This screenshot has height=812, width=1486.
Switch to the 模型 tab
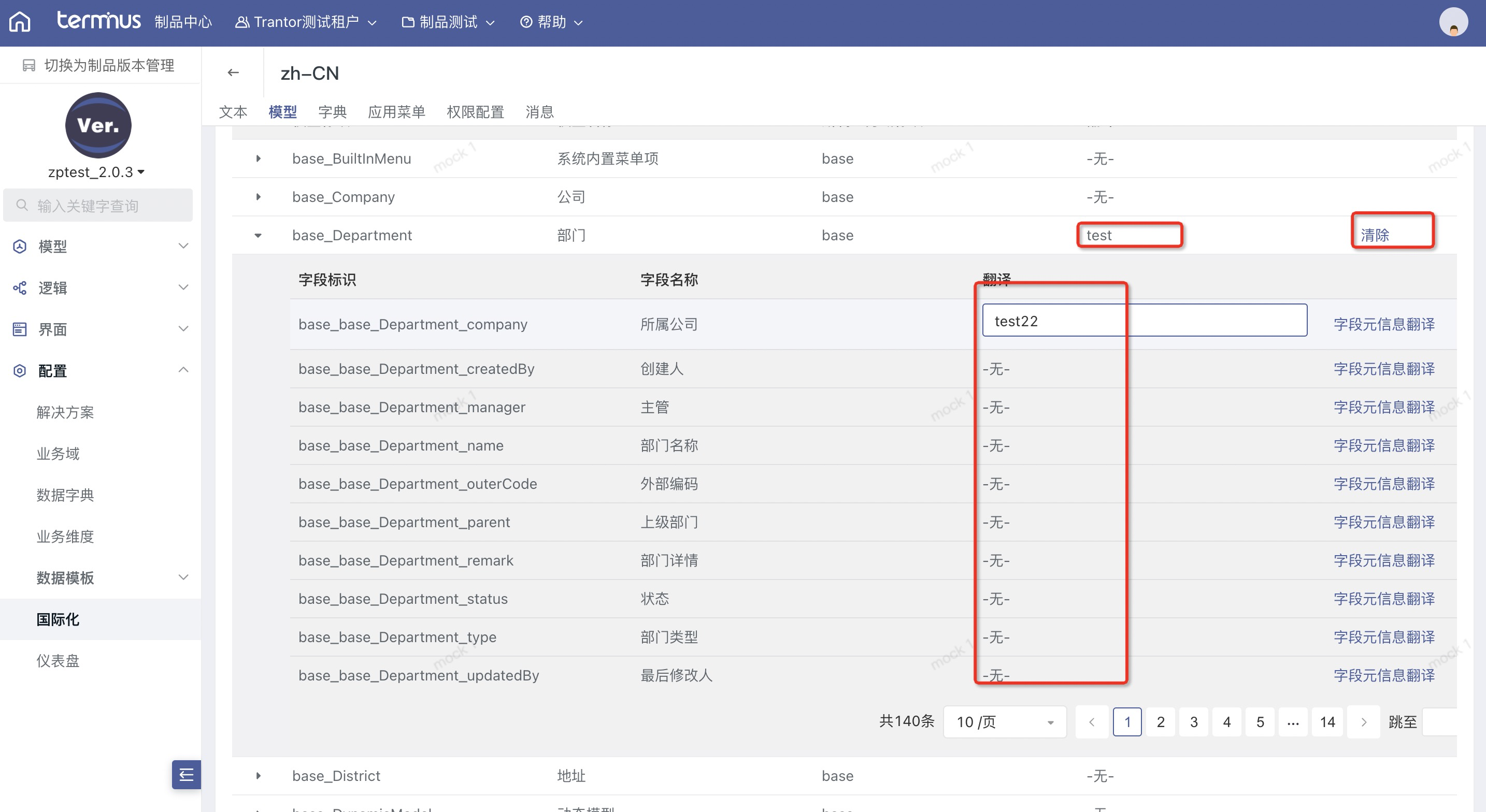point(283,112)
